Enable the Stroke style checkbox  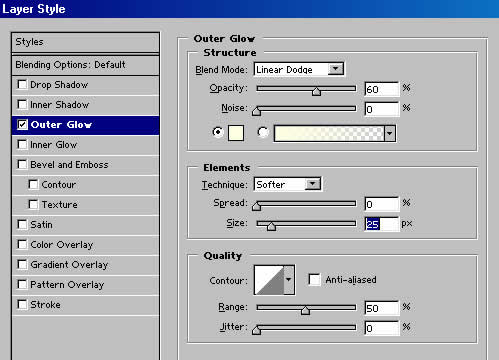pyautogui.click(x=22, y=305)
